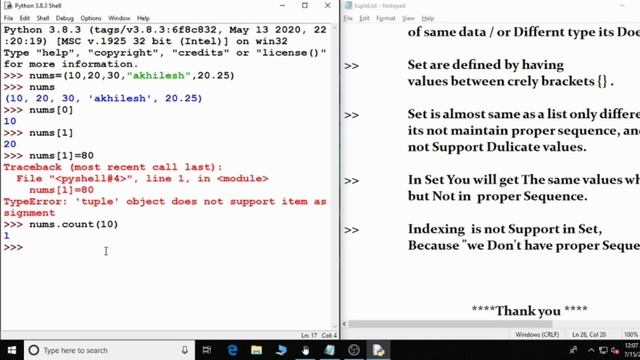Switch to Notepad taskbar icon
Image resolution: width=640 pixels, height=360 pixels.
coord(329,350)
